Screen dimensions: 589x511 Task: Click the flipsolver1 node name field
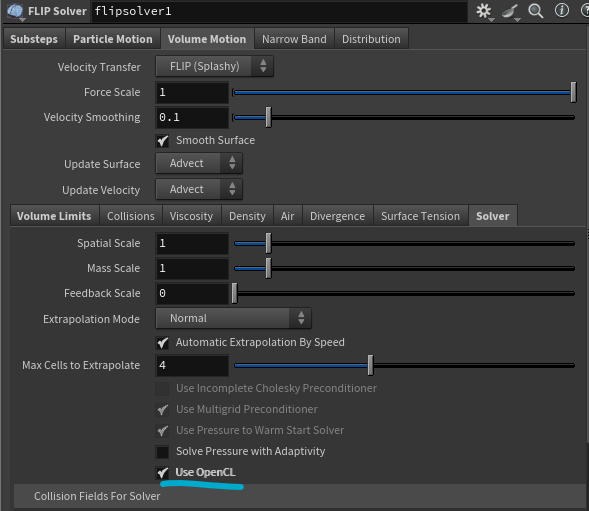279,11
